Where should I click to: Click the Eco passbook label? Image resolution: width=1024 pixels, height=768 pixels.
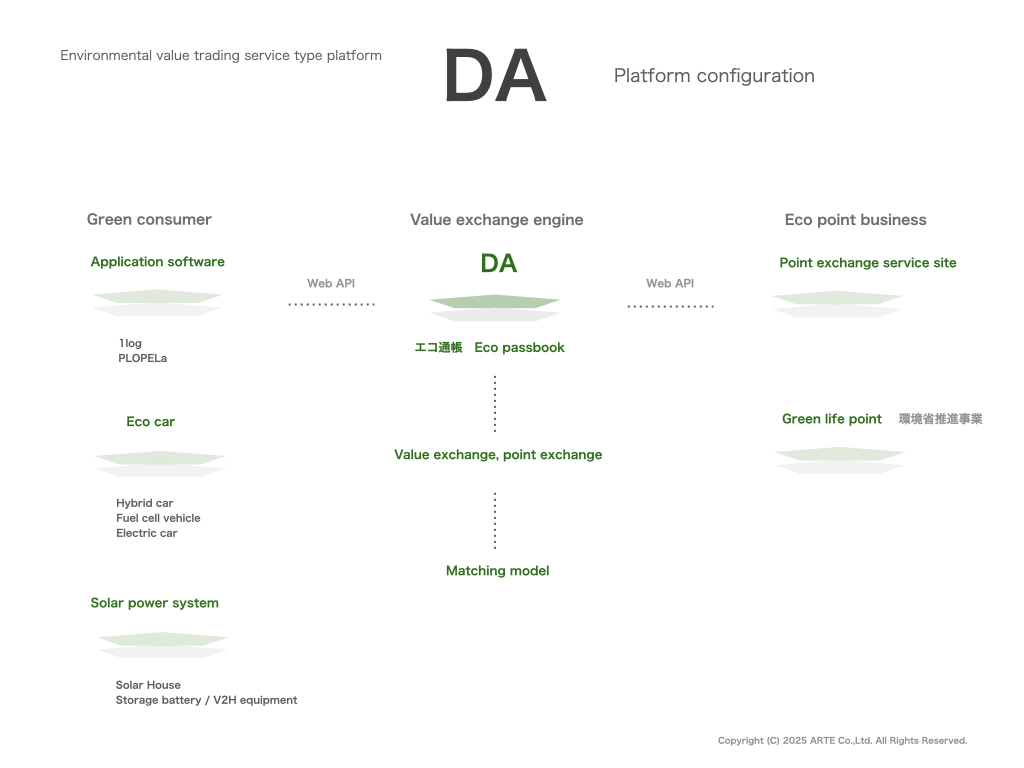click(519, 347)
